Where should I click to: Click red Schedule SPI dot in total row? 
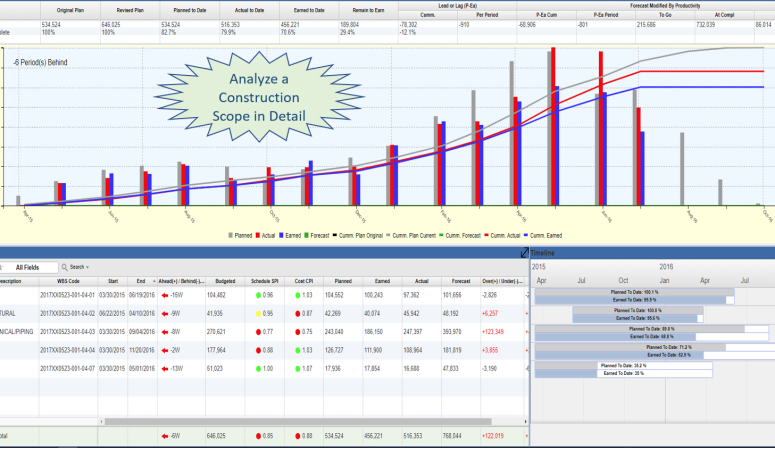coord(256,435)
